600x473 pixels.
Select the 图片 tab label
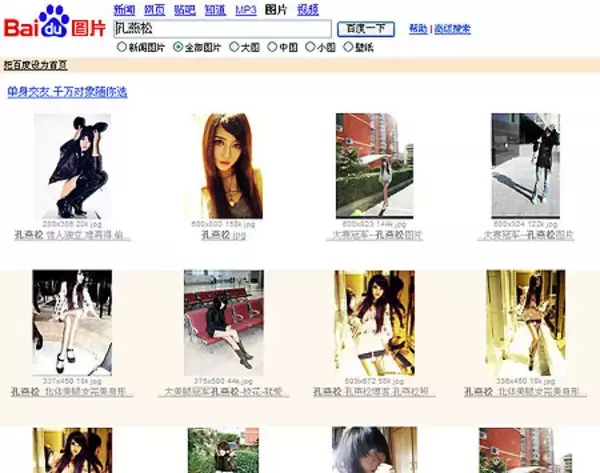(x=276, y=10)
